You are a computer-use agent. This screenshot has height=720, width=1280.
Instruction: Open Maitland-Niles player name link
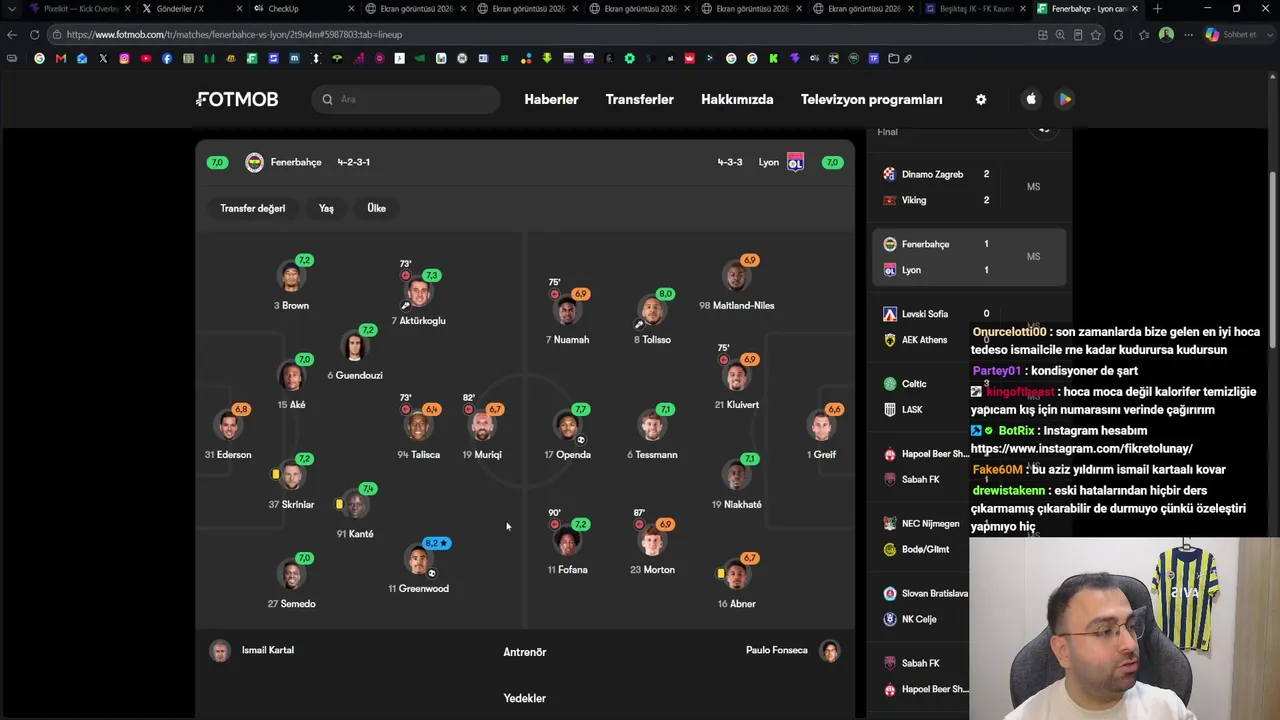pos(737,305)
